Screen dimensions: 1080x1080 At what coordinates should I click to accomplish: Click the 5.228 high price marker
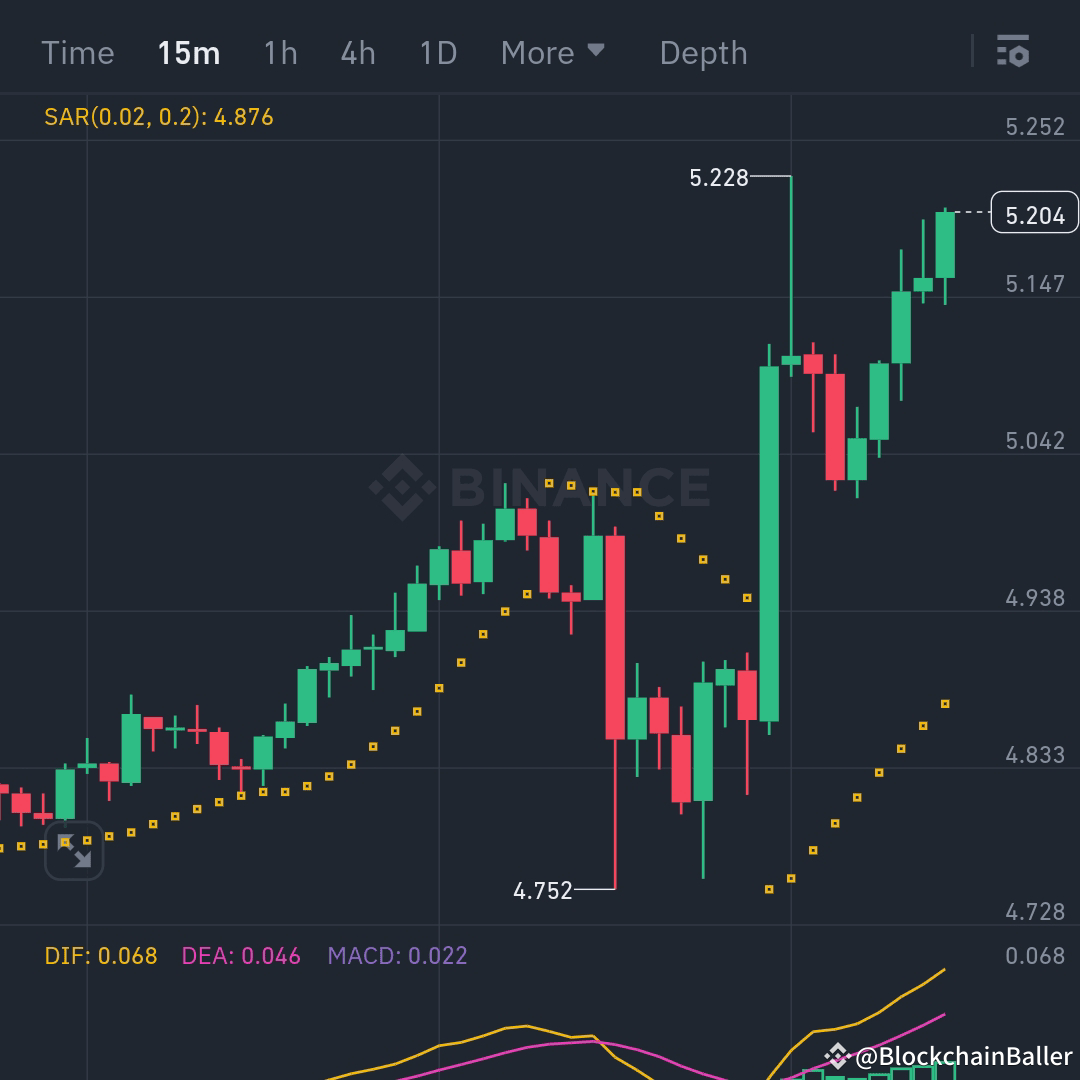click(x=720, y=178)
